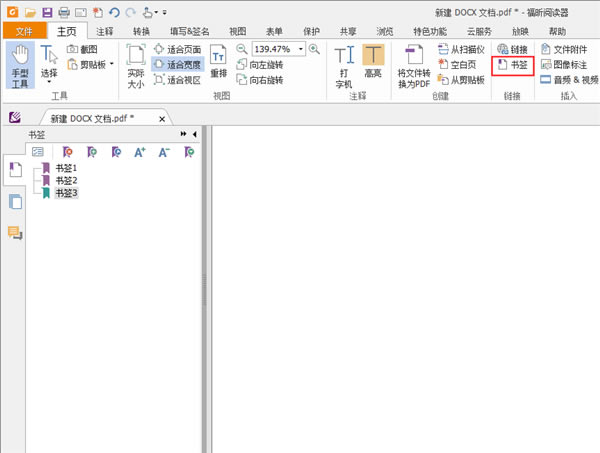The width and height of the screenshot is (600, 453).
Task: Convert file to PDF (将文件转换为PDF)
Action: 414,67
